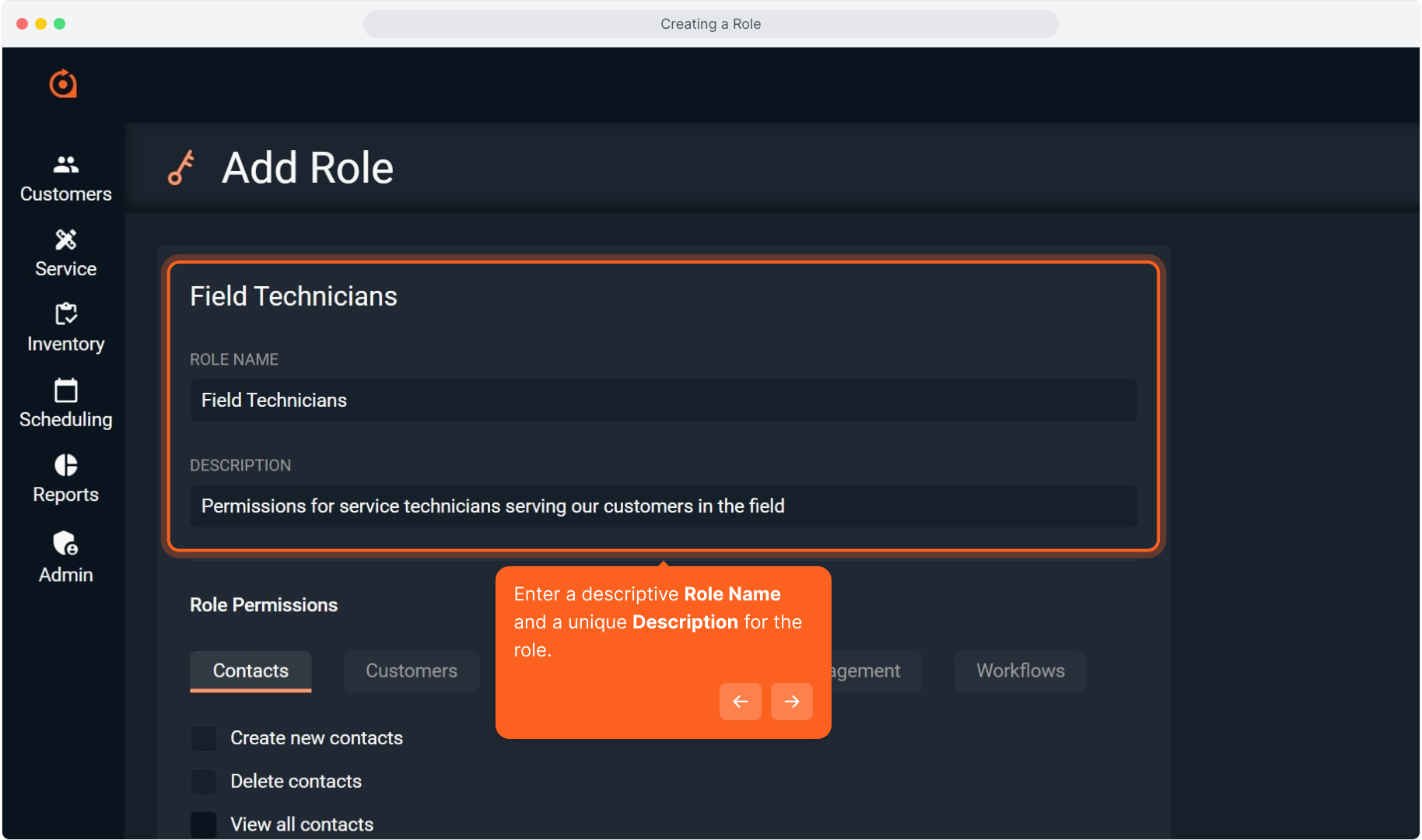
Task: Click into the Role Name field
Action: pyautogui.click(x=663, y=401)
